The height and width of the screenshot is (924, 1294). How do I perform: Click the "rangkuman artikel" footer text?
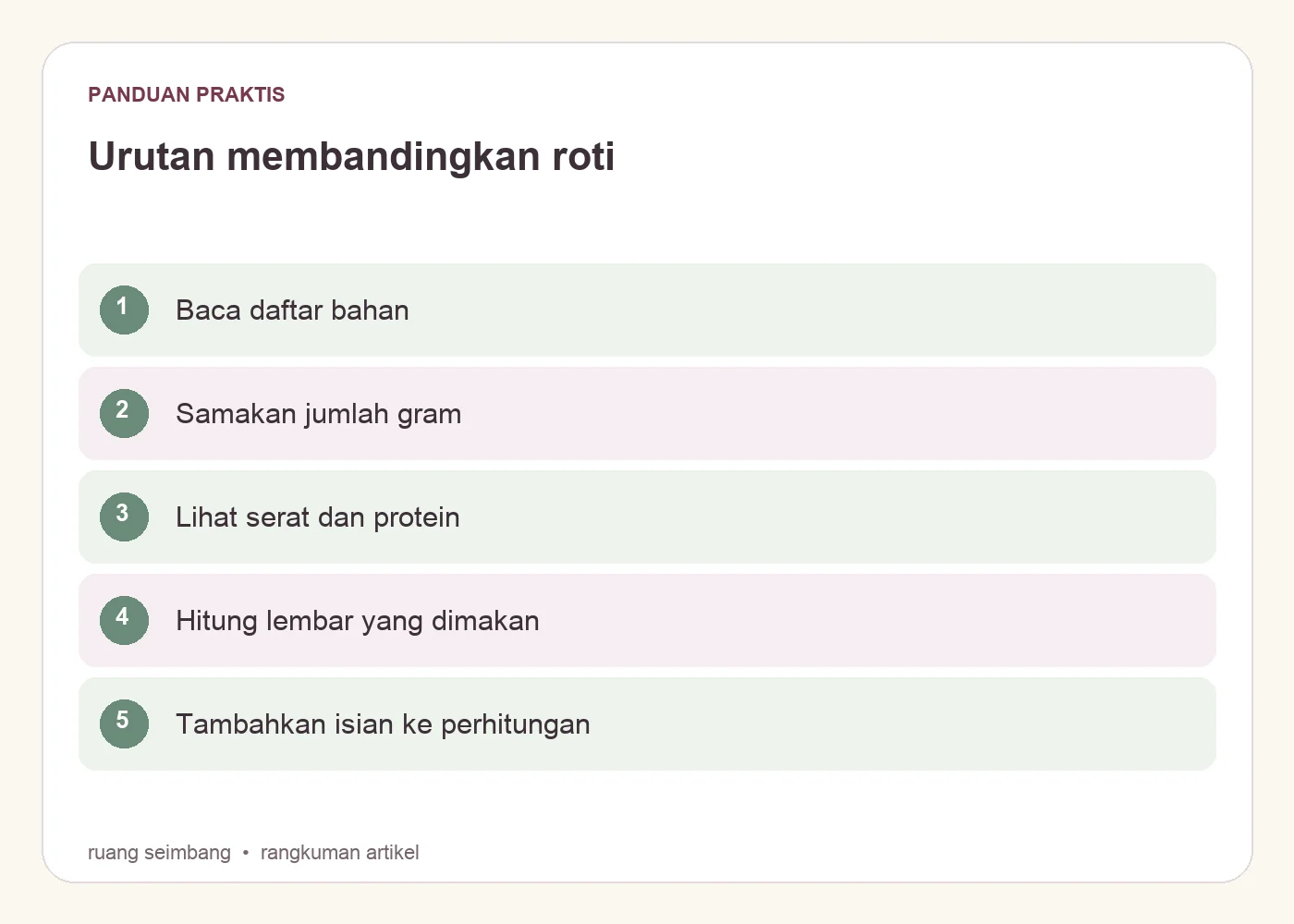pyautogui.click(x=339, y=853)
